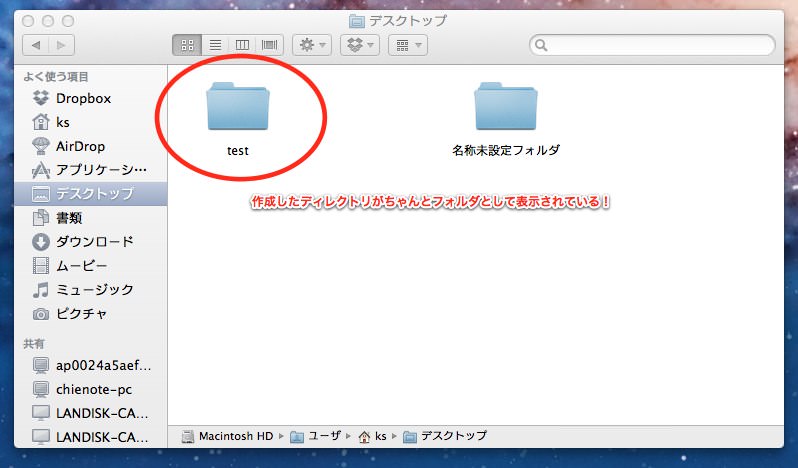
Task: Click ユーザ in the path bar
Action: 316,436
